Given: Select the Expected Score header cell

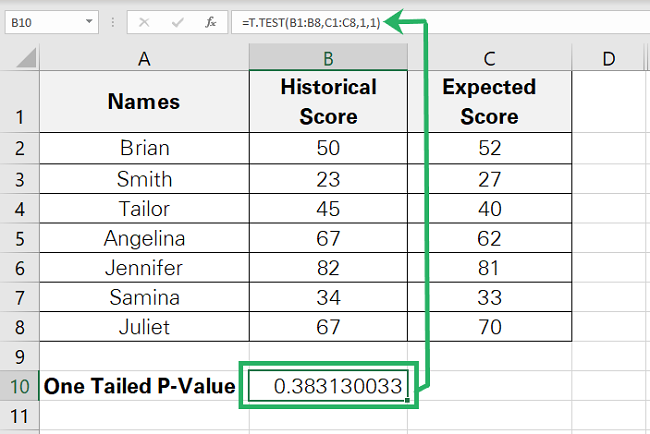Looking at the screenshot, I should point(489,102).
